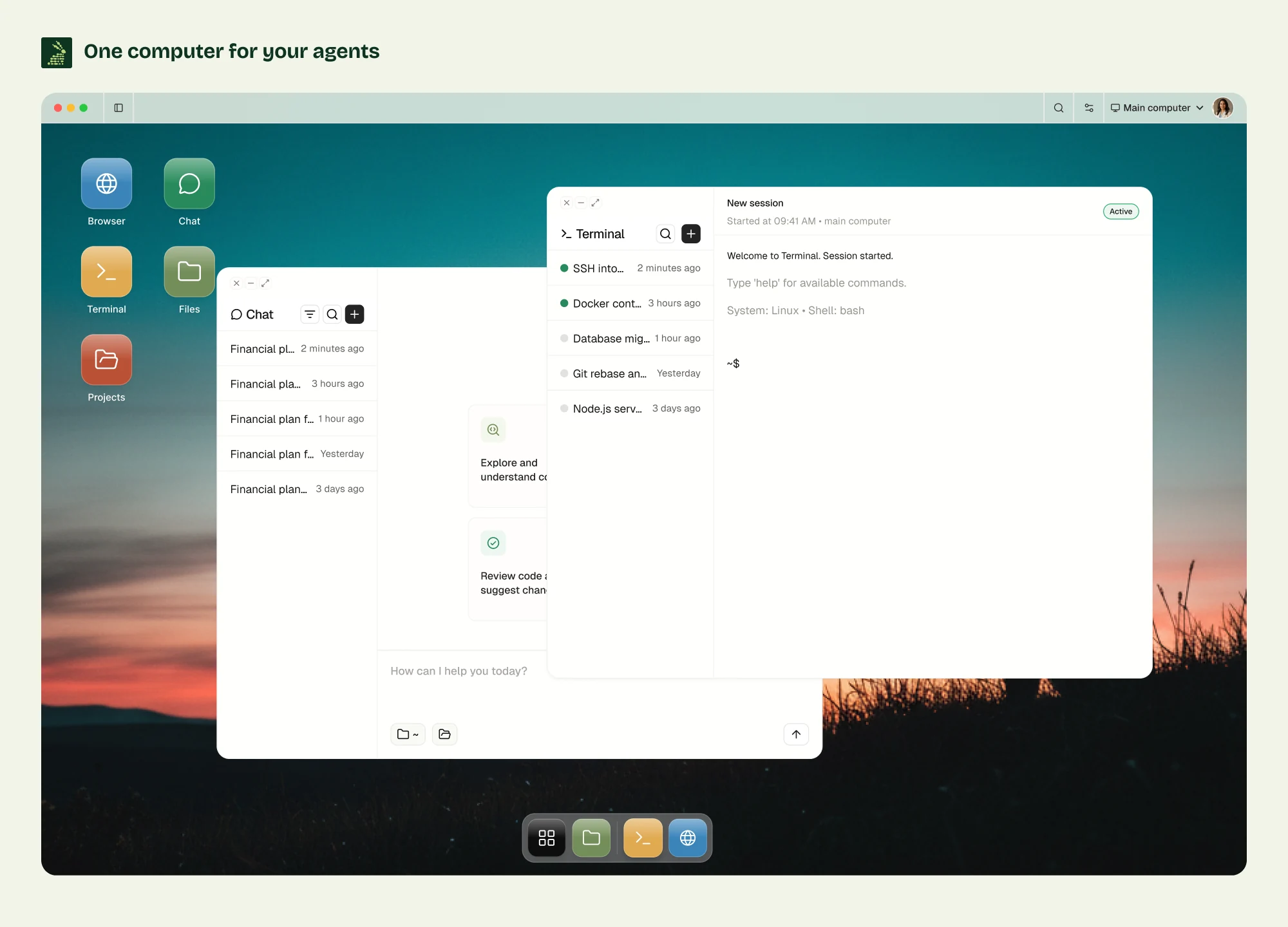Open the app grid launcher in the dock

pos(547,838)
